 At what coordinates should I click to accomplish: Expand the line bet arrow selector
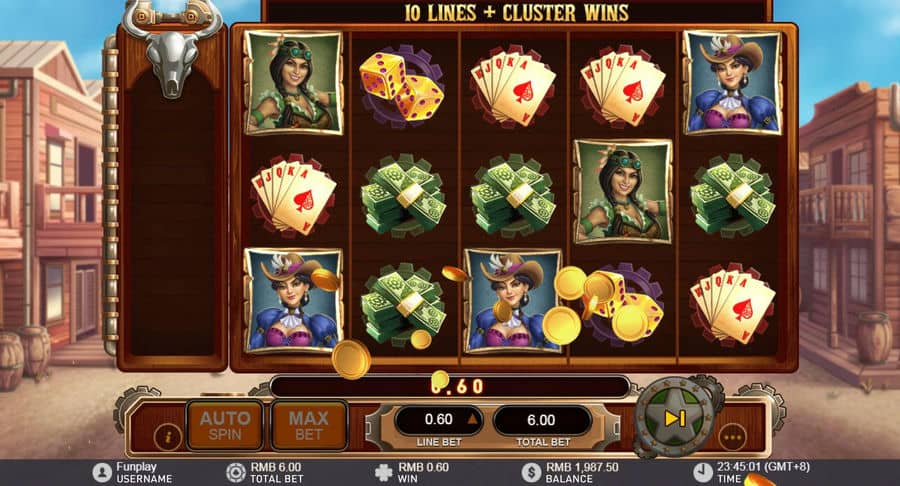(x=472, y=419)
